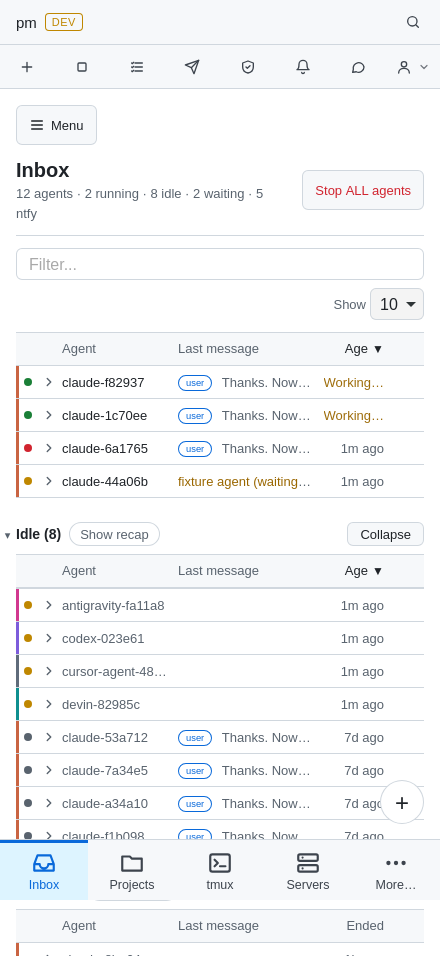Open the user account dropdown
The width and height of the screenshot is (440, 956).
[x=412, y=67]
